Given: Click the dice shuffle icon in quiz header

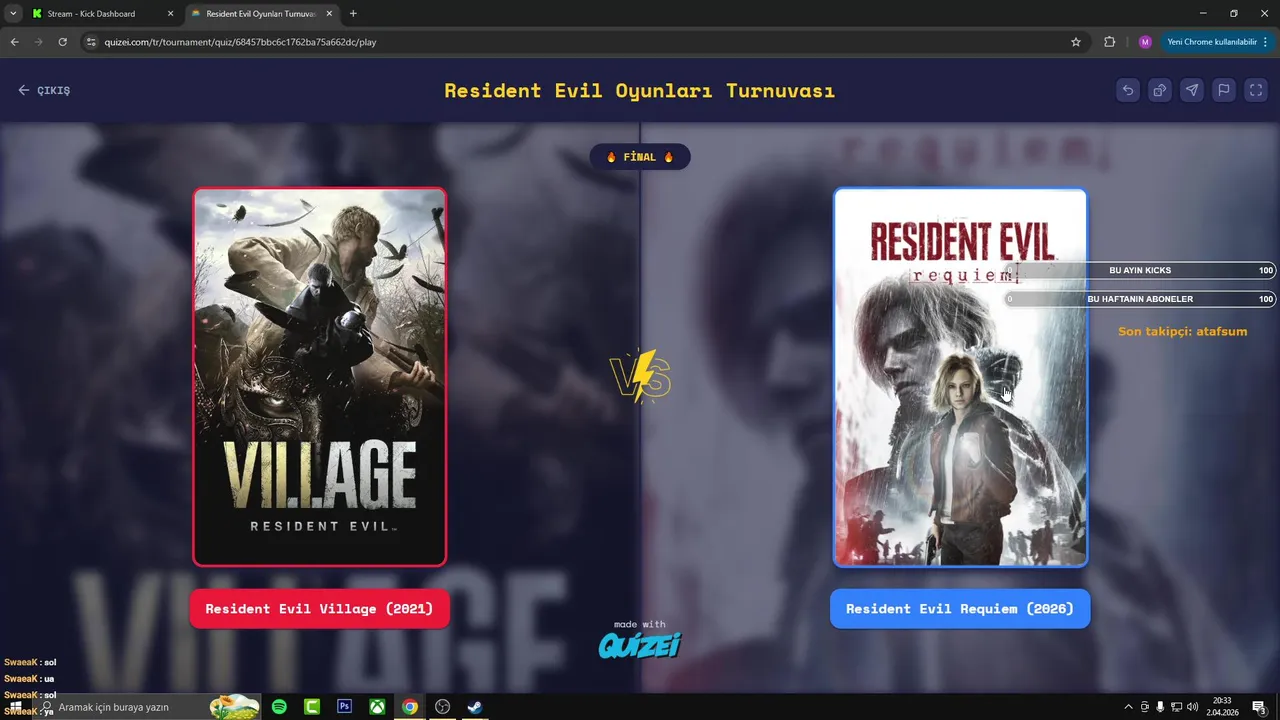Looking at the screenshot, I should coord(1160,90).
